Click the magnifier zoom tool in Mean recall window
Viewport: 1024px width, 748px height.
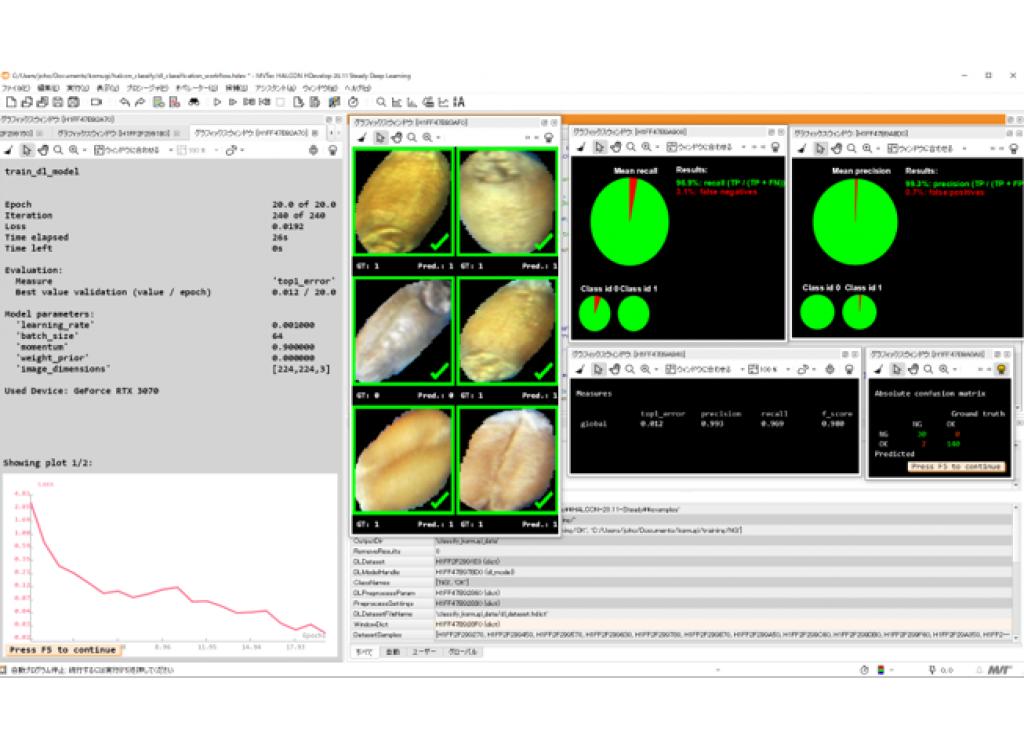pos(629,147)
